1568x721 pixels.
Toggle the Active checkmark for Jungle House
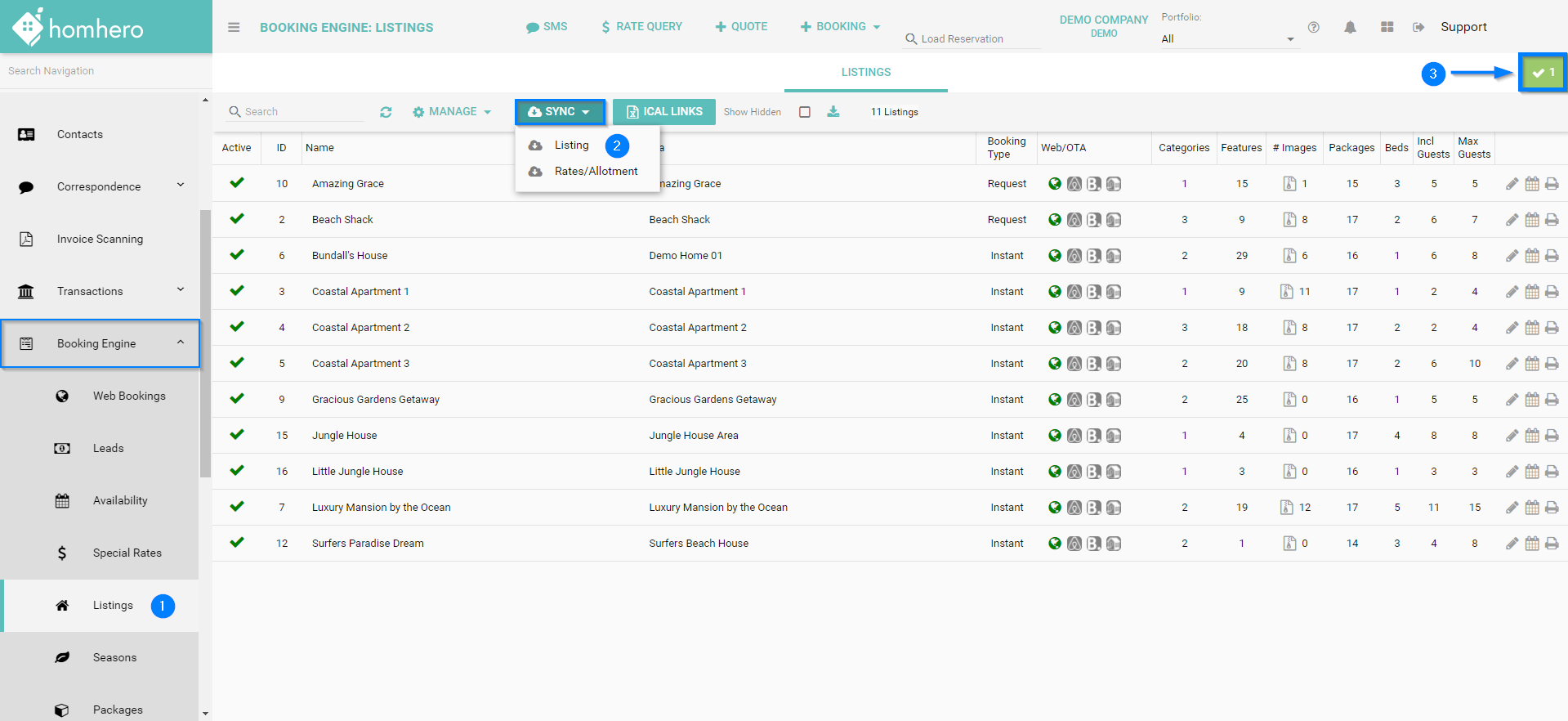[237, 435]
